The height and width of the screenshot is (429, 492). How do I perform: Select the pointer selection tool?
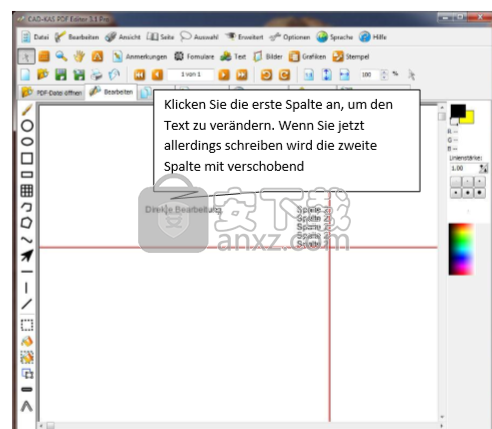[x=26, y=57]
